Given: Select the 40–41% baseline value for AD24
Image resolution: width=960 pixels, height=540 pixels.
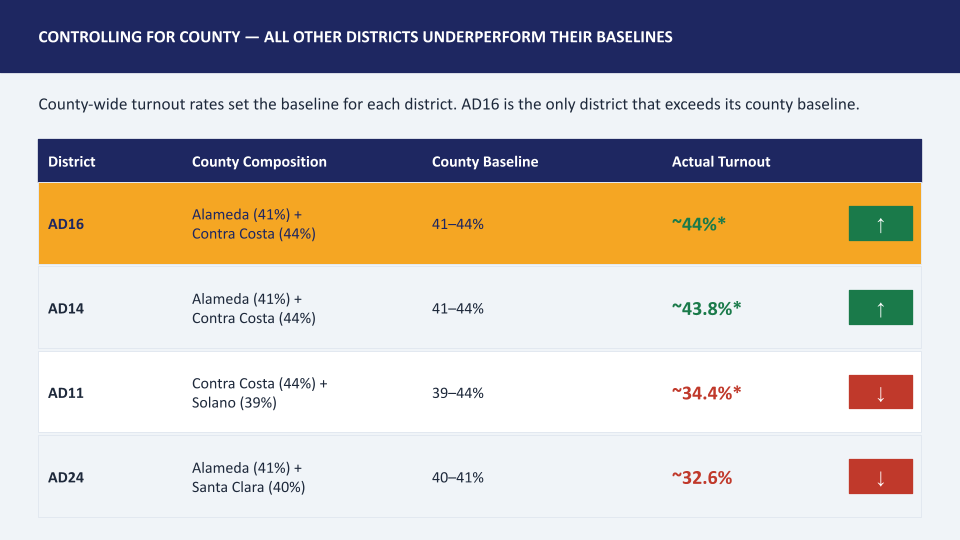Looking at the screenshot, I should click(457, 478).
